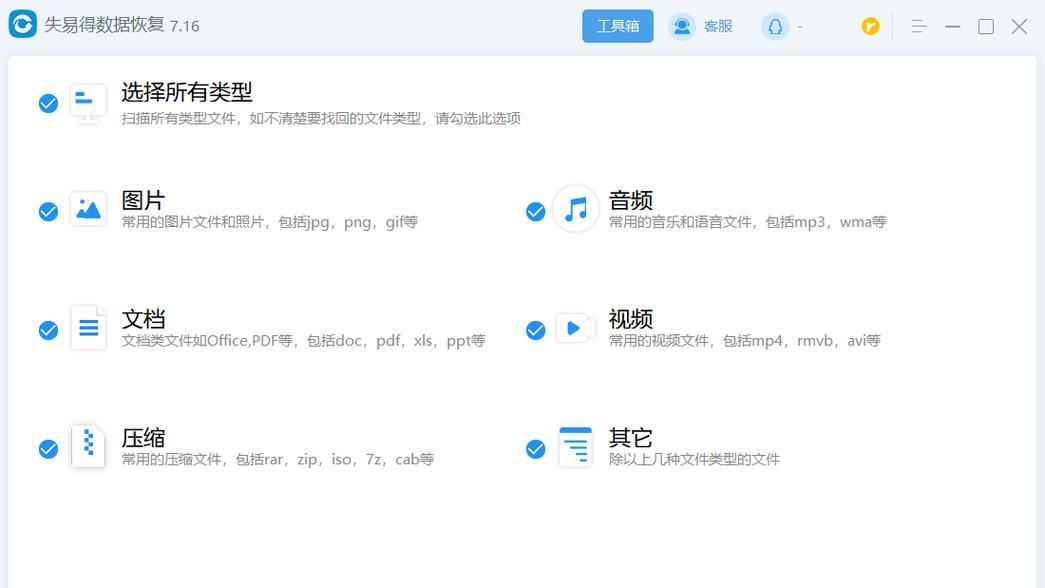The width and height of the screenshot is (1045, 588).
Task: Select the 图片 heading text
Action: pyautogui.click(x=143, y=200)
